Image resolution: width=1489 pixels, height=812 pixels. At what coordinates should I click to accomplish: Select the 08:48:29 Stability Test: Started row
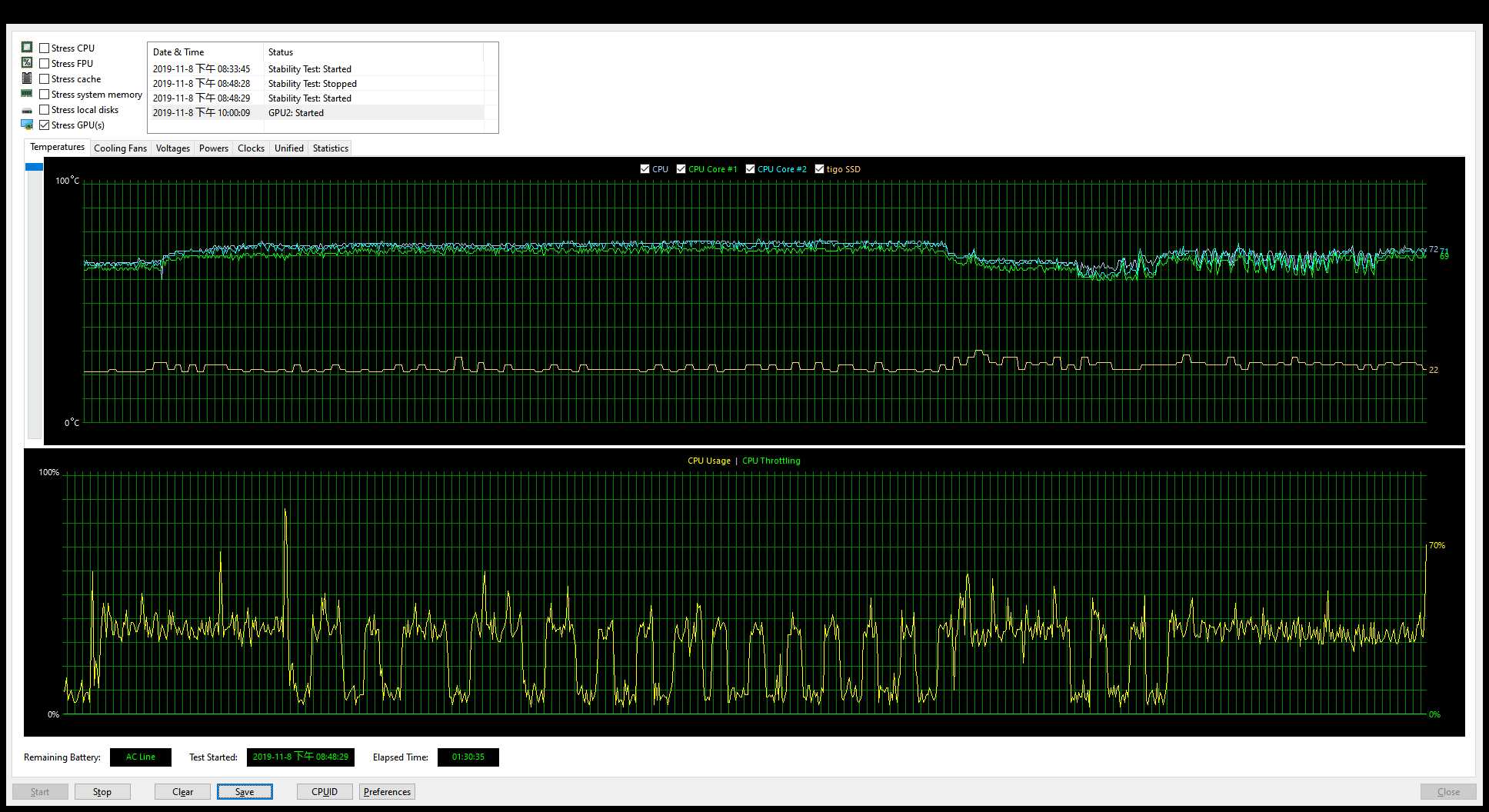pyautogui.click(x=316, y=98)
